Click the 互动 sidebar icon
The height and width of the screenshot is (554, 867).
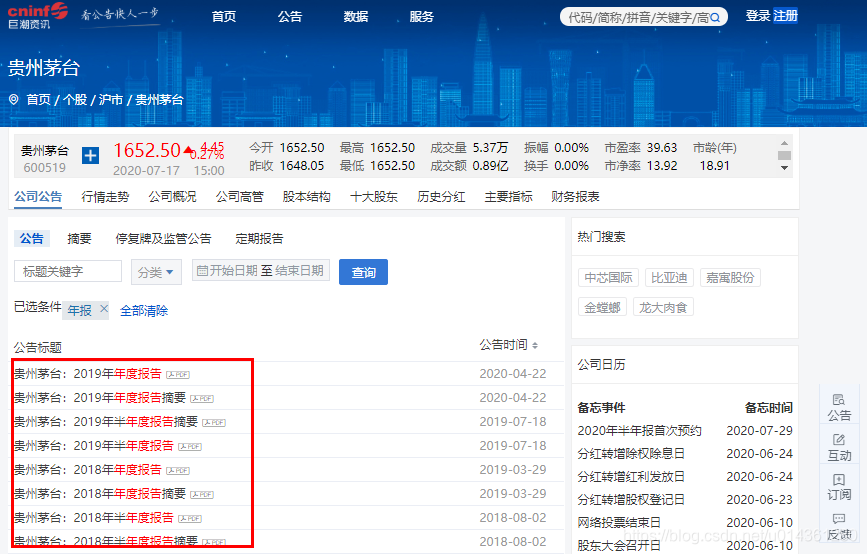click(839, 447)
